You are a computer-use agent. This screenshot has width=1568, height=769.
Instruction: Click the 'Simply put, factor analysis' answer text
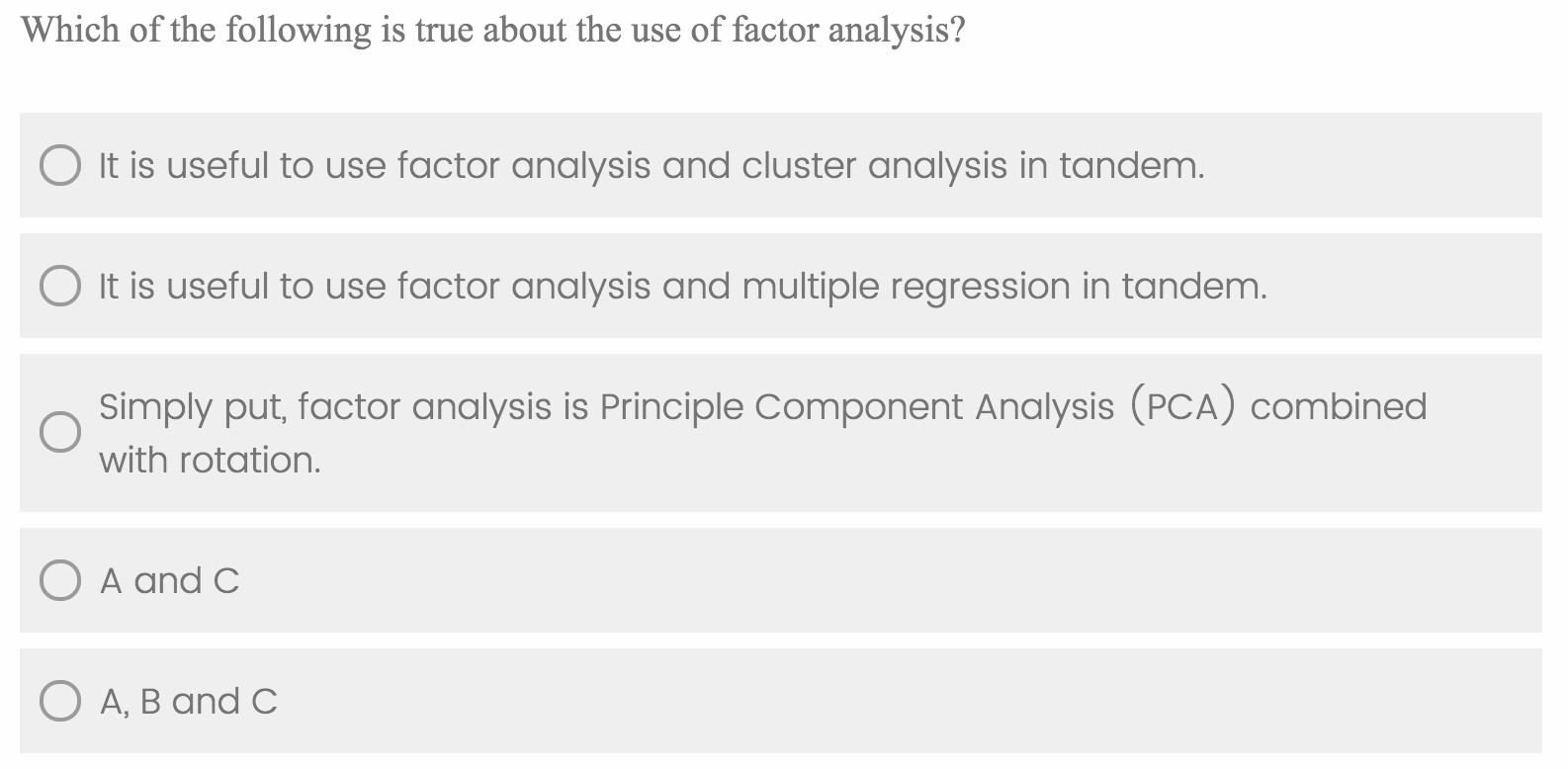click(761, 405)
